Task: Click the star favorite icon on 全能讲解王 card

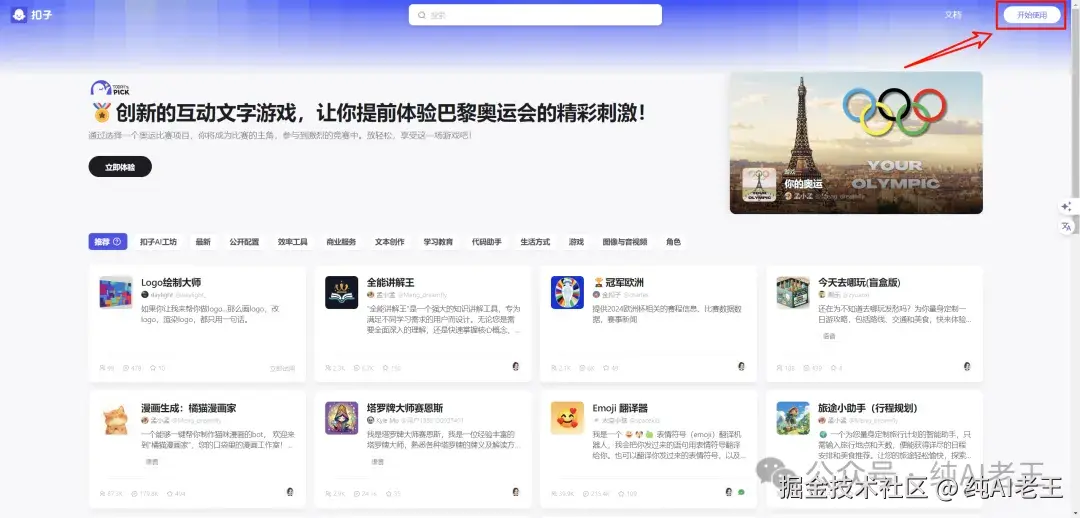Action: pos(388,368)
